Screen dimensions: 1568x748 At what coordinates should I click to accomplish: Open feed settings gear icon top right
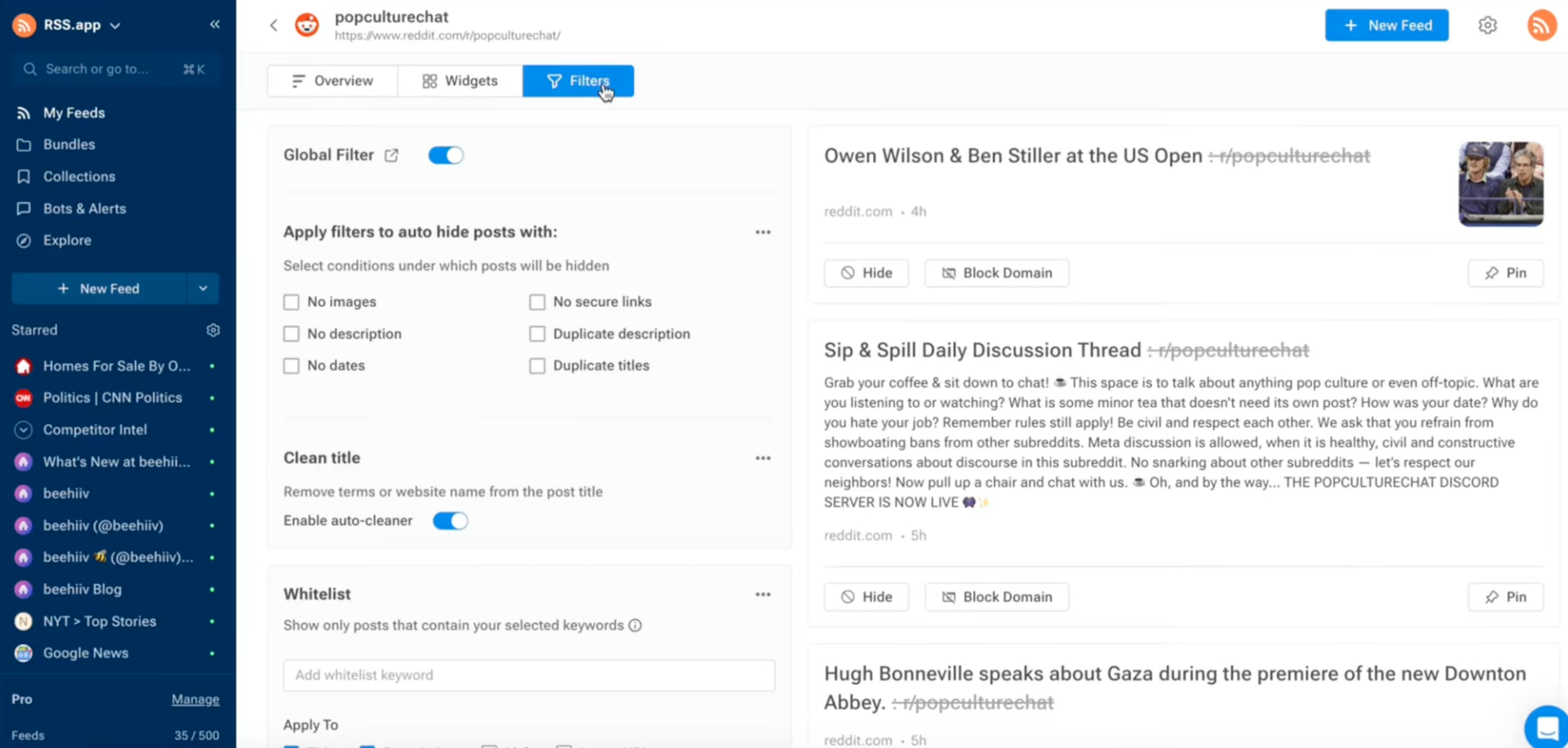[x=1487, y=25]
